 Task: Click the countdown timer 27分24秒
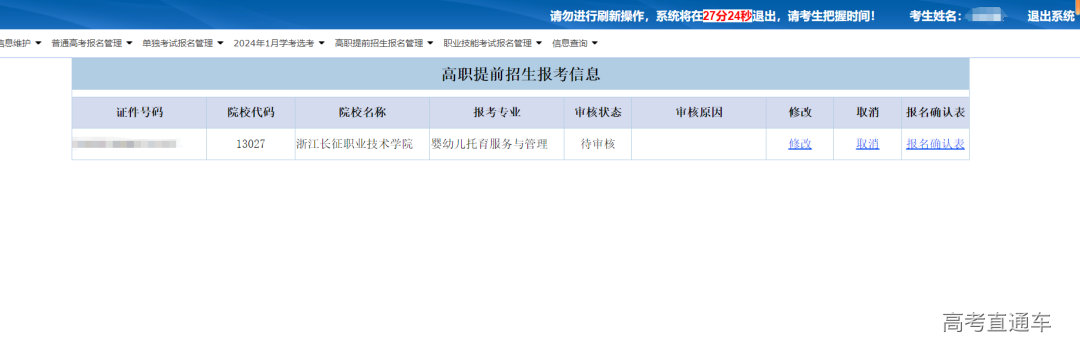pos(727,16)
